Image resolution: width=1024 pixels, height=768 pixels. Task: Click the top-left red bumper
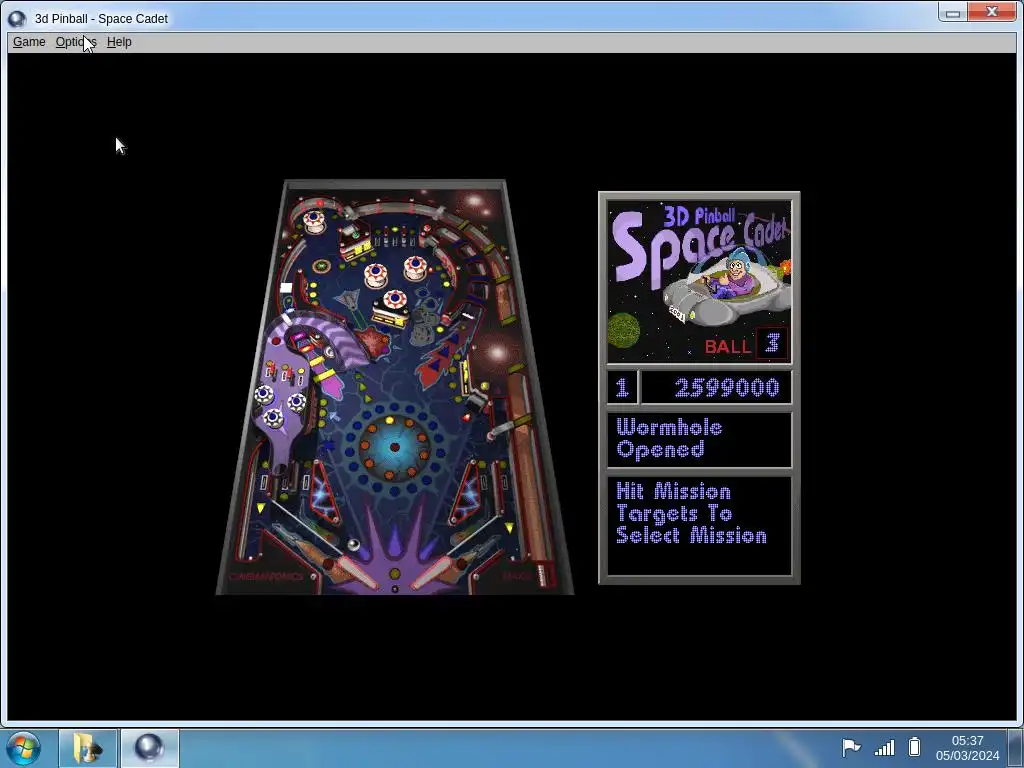[314, 221]
